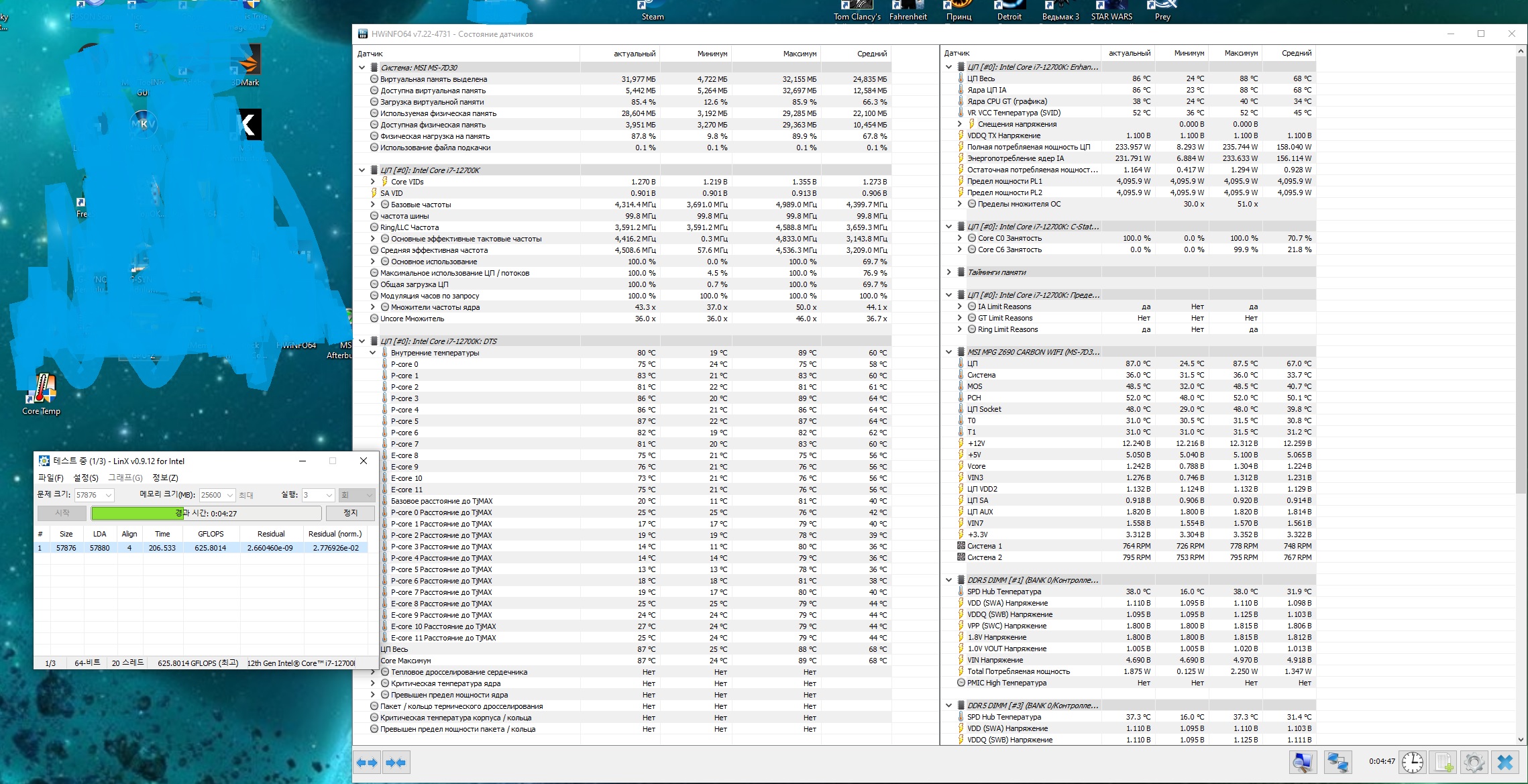Image resolution: width=1528 pixels, height=784 pixels.
Task: Expand the Тайминги памяти section
Action: [948, 272]
